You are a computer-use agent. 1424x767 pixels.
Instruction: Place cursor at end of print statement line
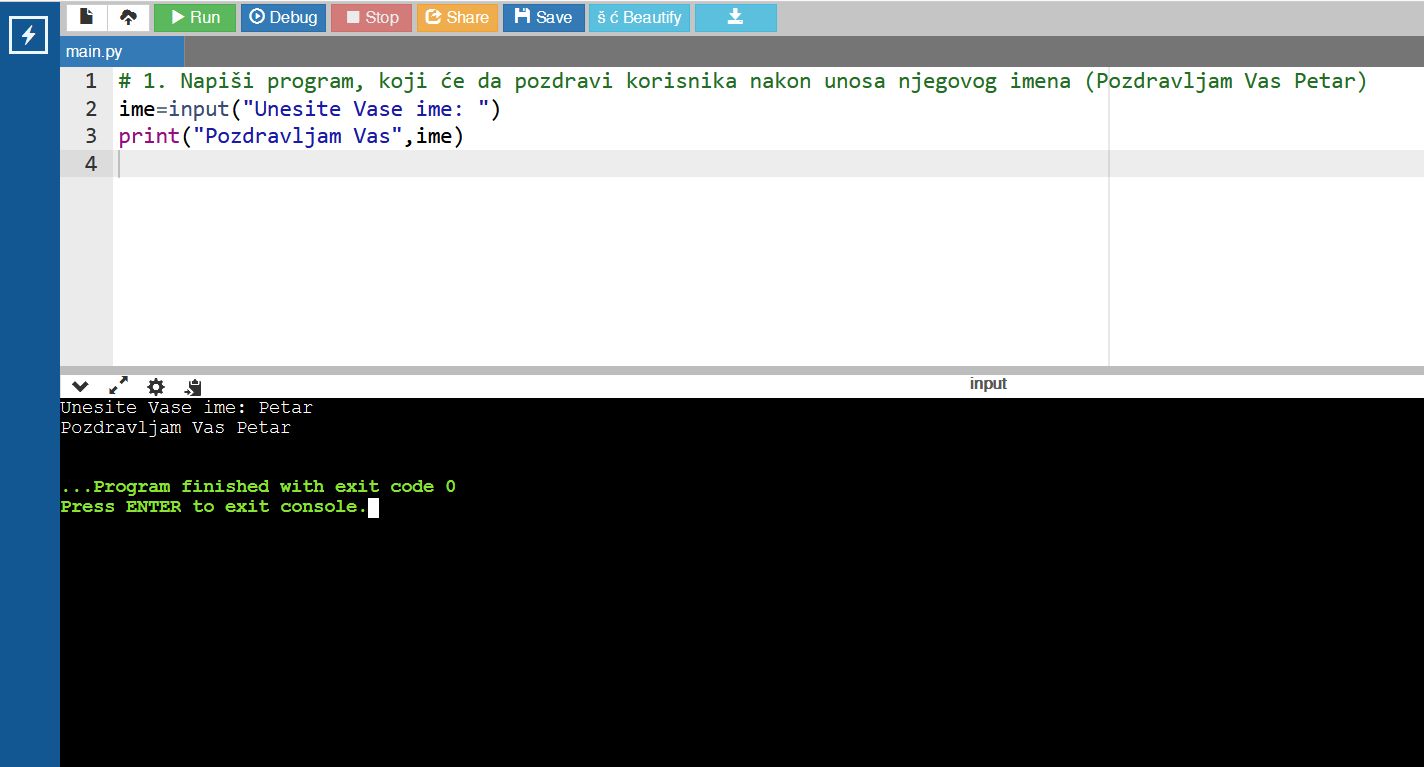point(466,136)
